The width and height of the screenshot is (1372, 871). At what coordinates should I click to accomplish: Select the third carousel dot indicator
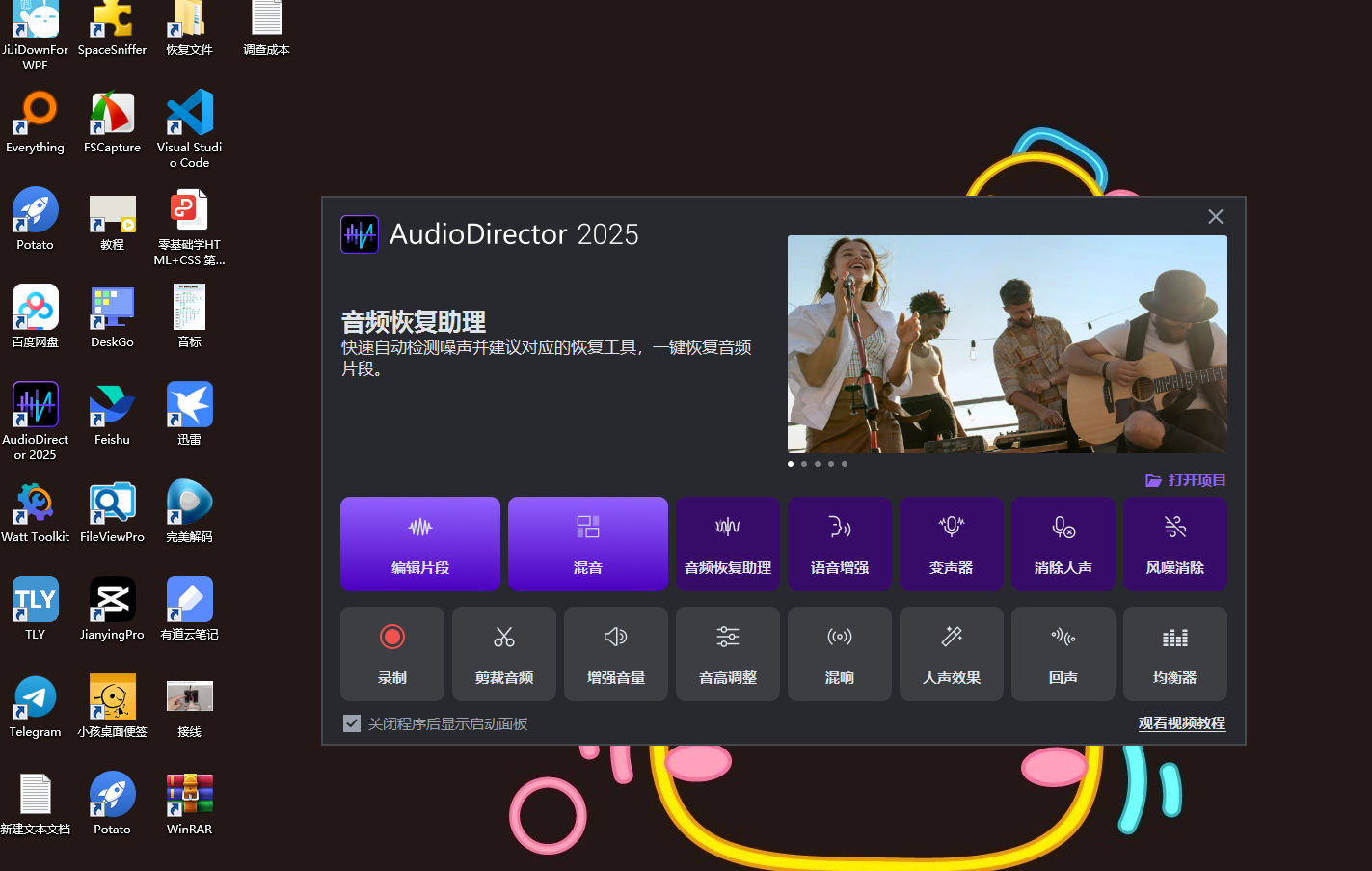818,464
